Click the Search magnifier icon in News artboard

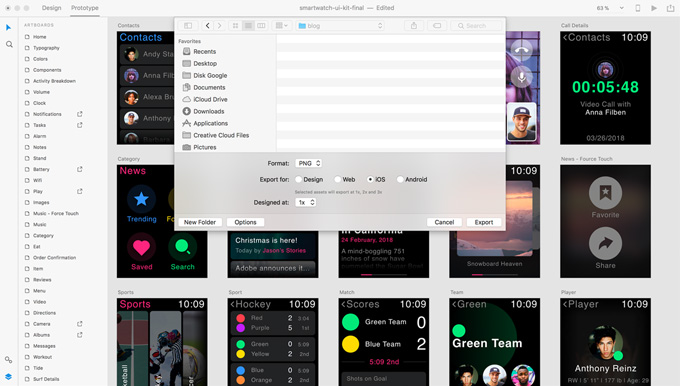[x=183, y=247]
